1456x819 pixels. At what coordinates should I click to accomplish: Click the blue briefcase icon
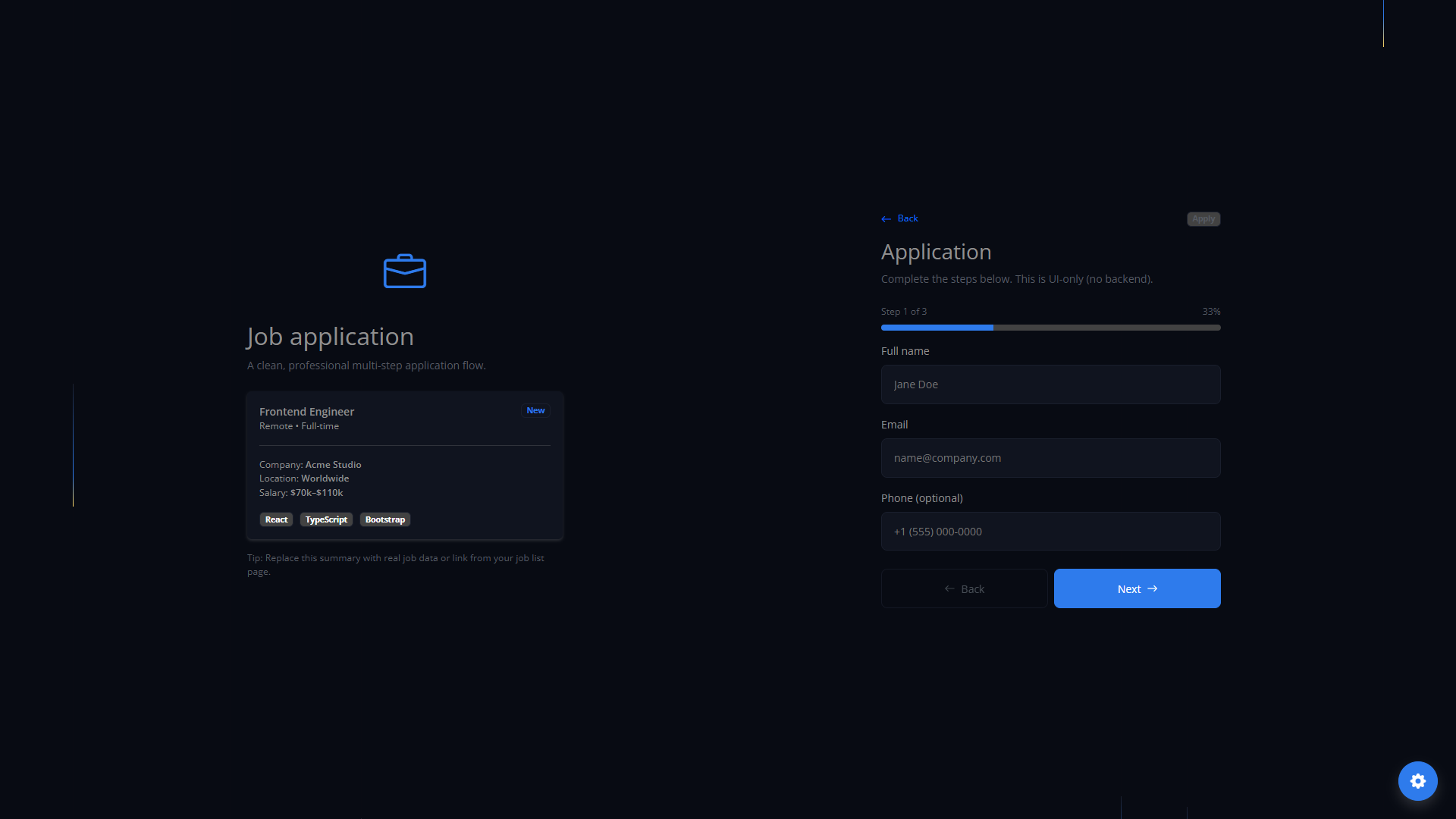(x=405, y=271)
